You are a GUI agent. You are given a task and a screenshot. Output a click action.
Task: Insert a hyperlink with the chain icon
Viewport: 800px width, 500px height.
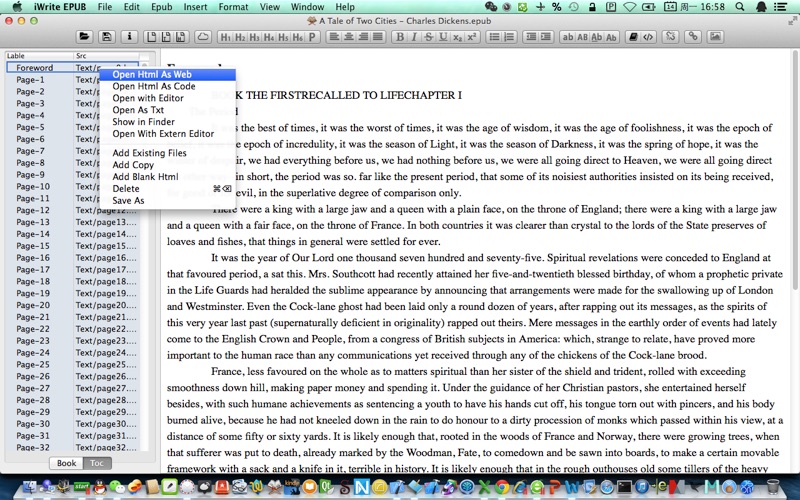(693, 37)
